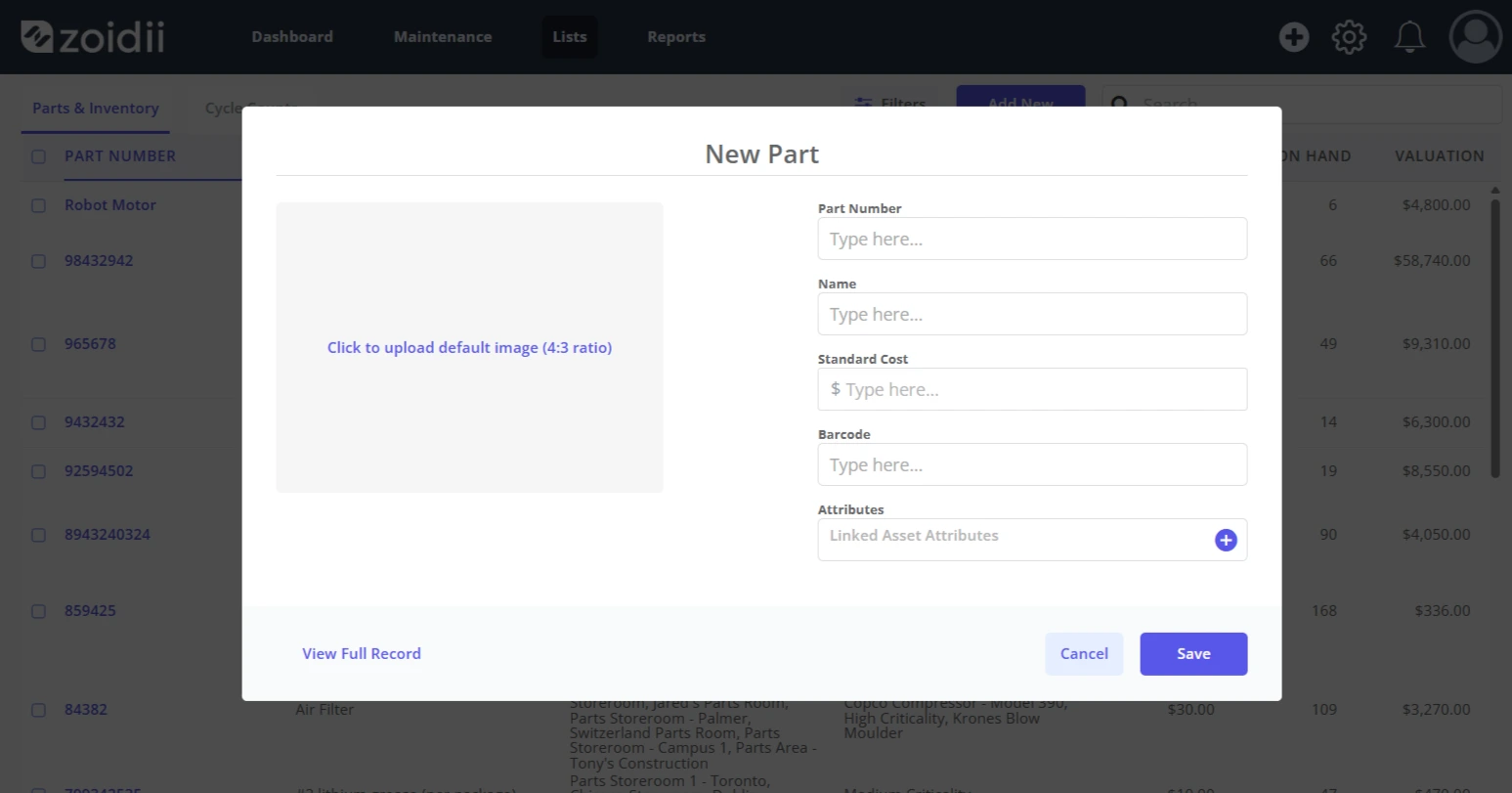Switch to Parts & Inventory tab
The height and width of the screenshot is (793, 1512).
click(x=96, y=109)
